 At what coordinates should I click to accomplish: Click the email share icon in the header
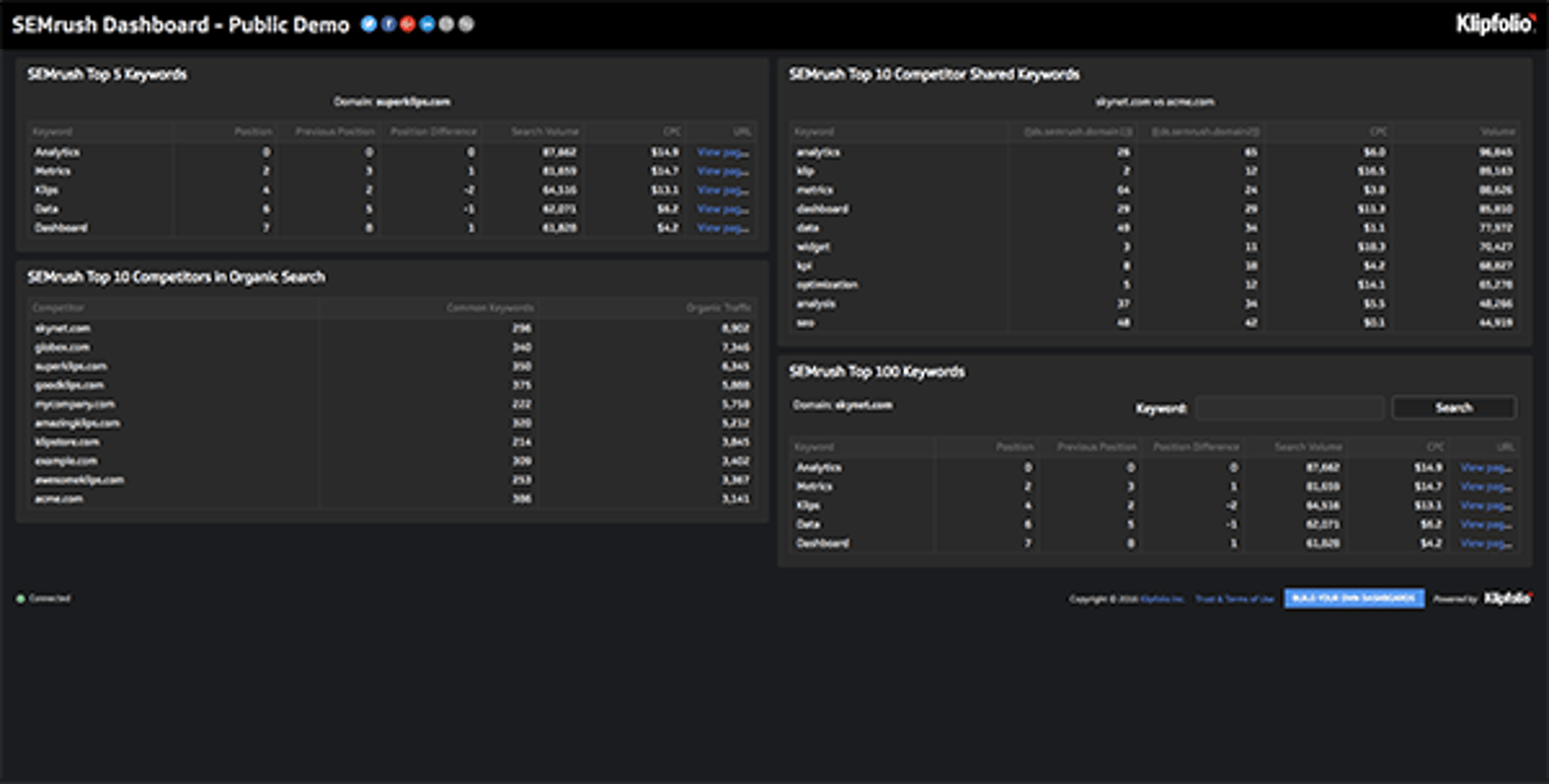447,23
